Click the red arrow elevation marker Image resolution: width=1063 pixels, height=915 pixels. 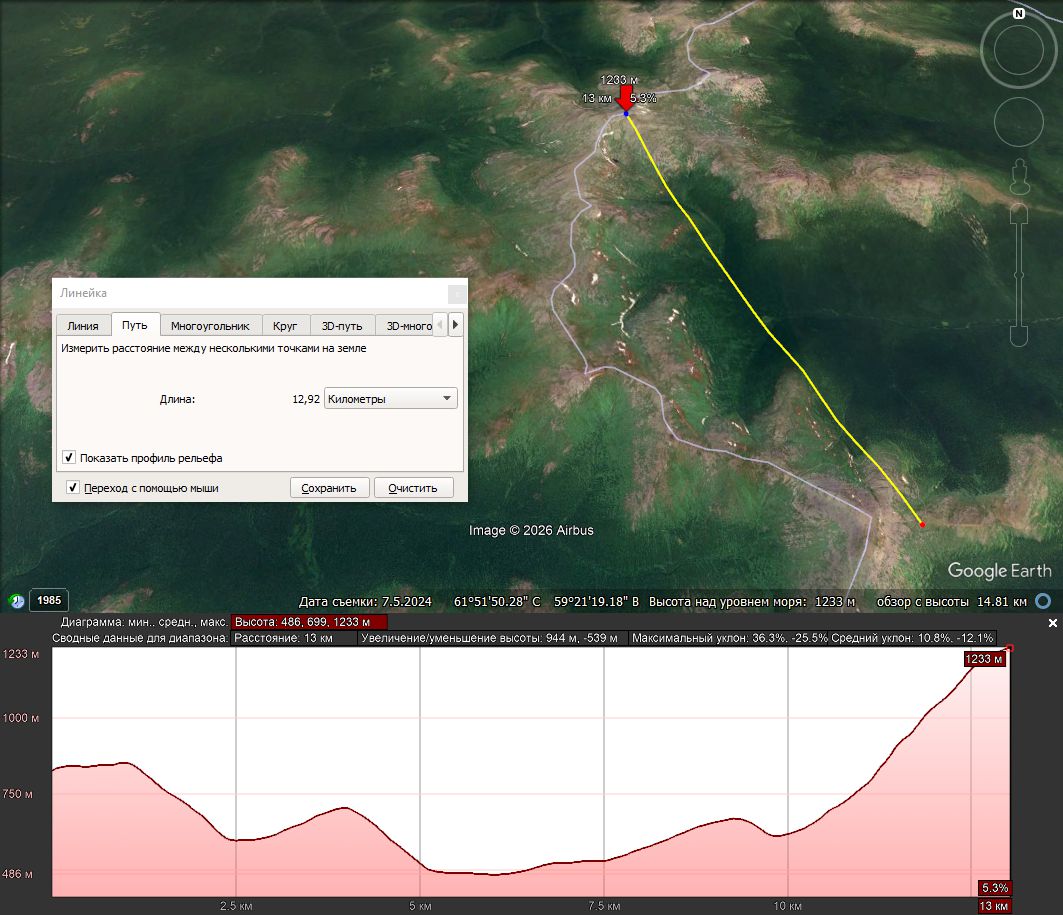pos(626,98)
